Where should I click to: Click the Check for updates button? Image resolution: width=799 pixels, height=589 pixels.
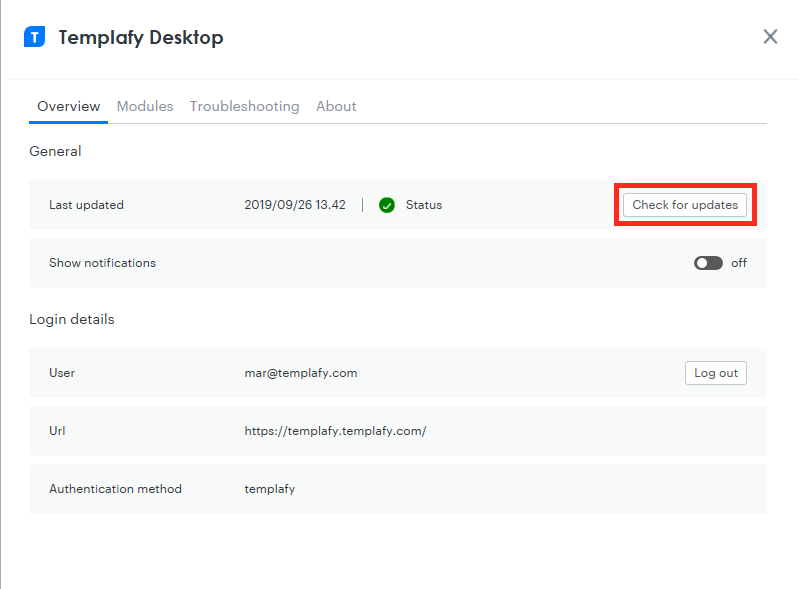click(x=685, y=205)
